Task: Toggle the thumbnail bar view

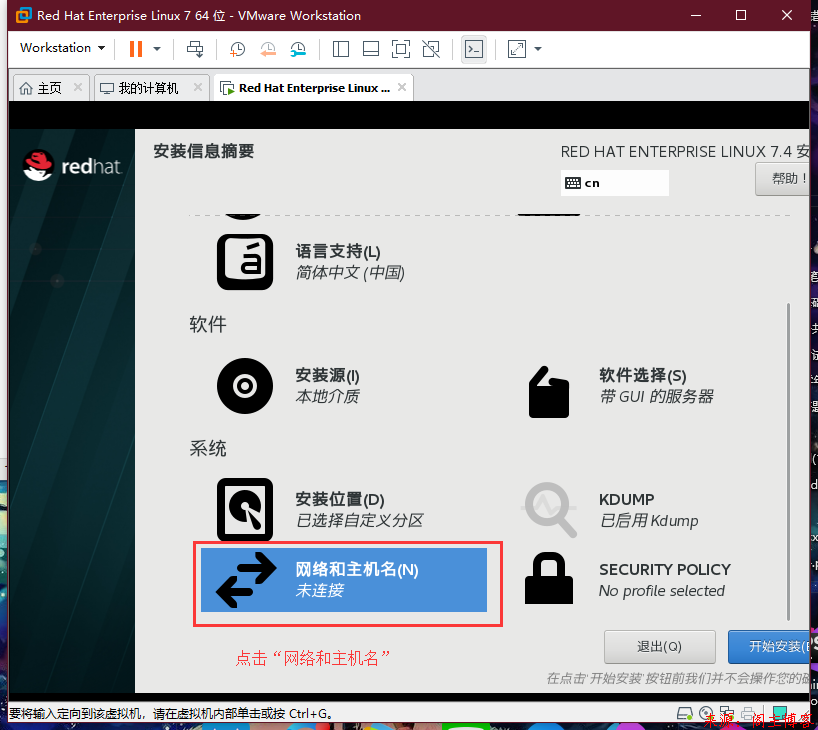Action: (x=371, y=49)
